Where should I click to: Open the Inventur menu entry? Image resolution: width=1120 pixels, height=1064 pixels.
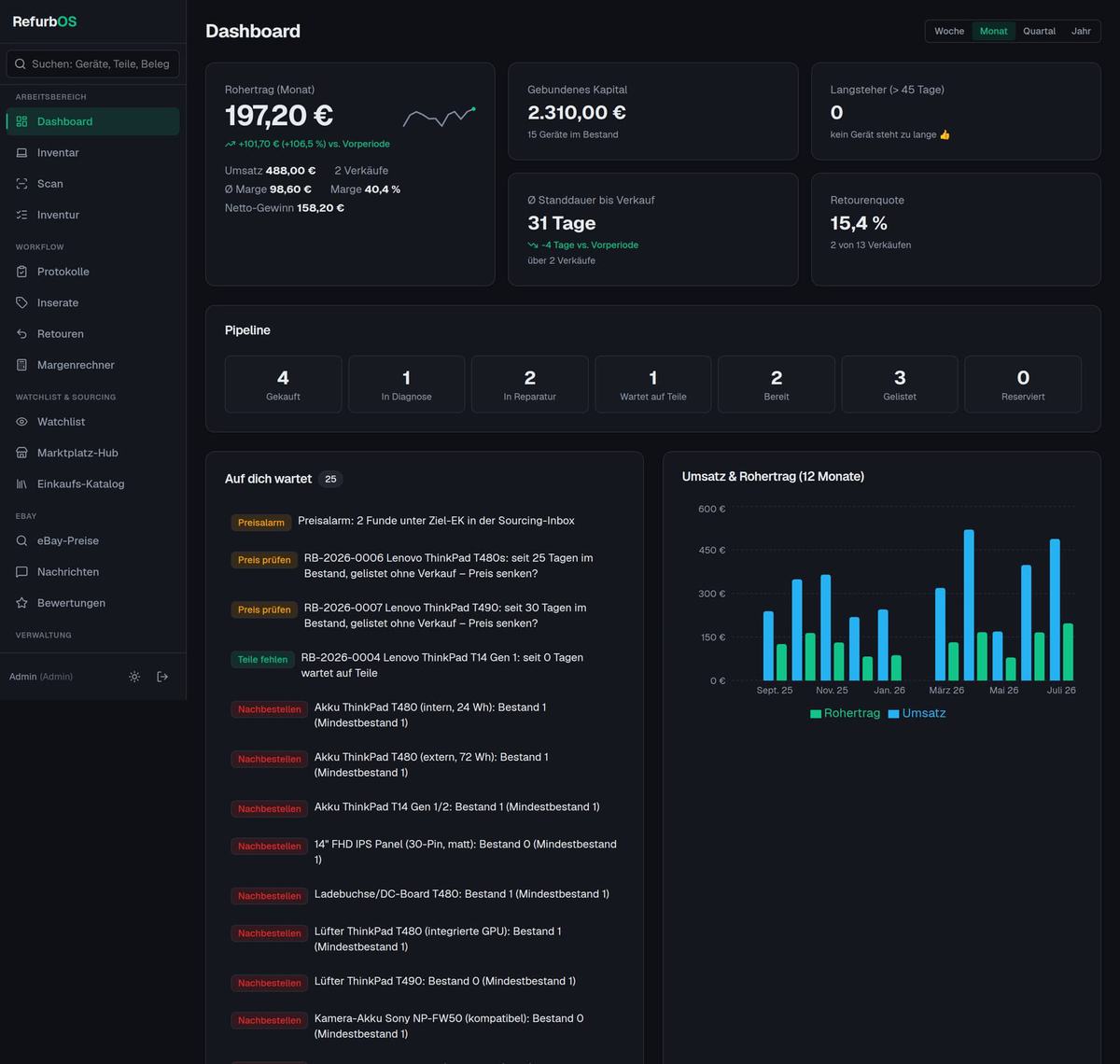pos(93,215)
